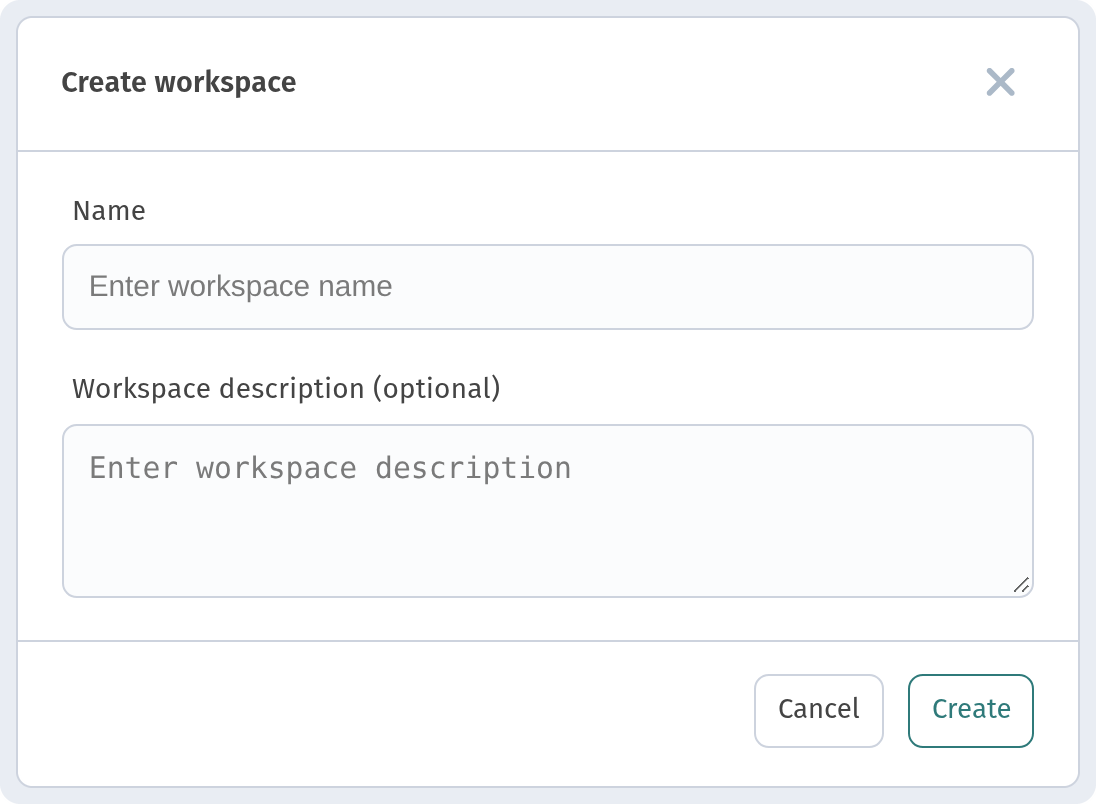Click the Cancel button
Screen dimensions: 1096x804
[x=819, y=710]
